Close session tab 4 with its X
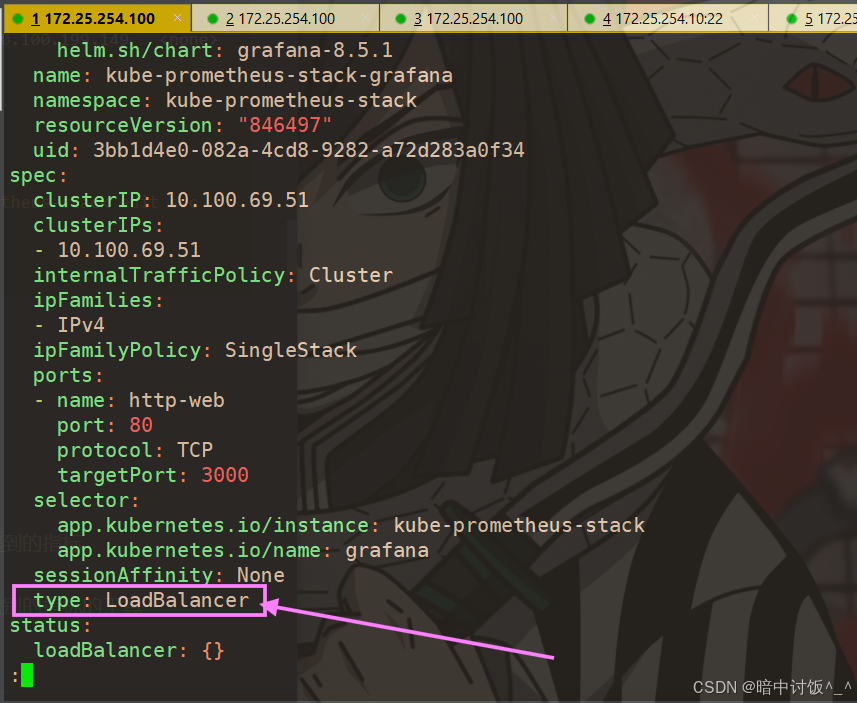This screenshot has height=703, width=857. pos(754,18)
